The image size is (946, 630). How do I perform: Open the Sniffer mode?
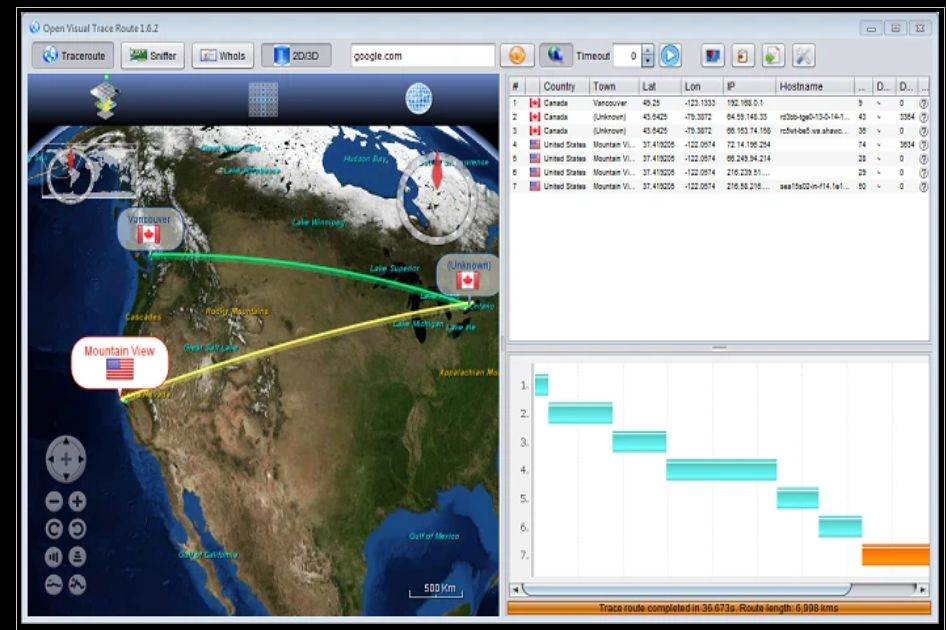coord(153,56)
